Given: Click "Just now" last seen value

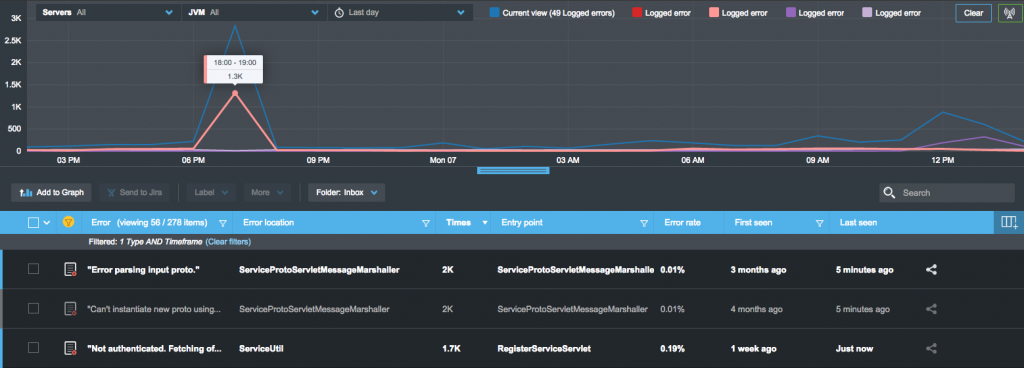Looking at the screenshot, I should pyautogui.click(x=854, y=348).
